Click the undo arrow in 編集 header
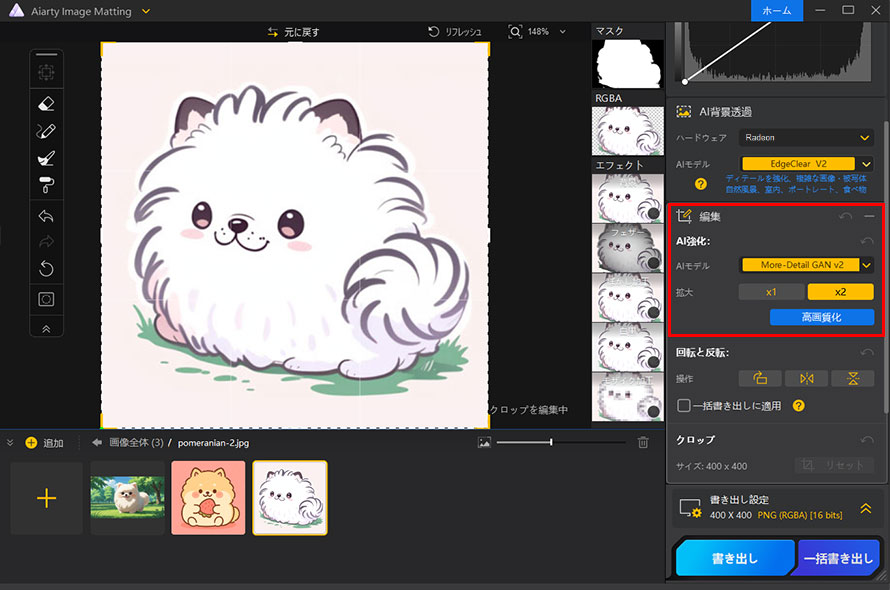890x590 pixels. coord(845,216)
